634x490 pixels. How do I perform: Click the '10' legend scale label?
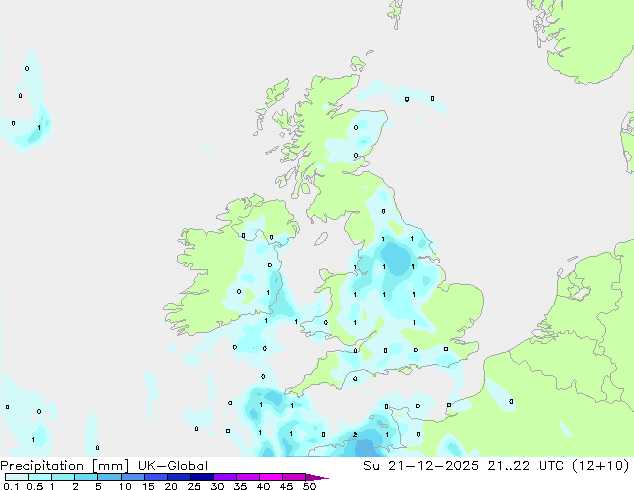pyautogui.click(x=125, y=486)
